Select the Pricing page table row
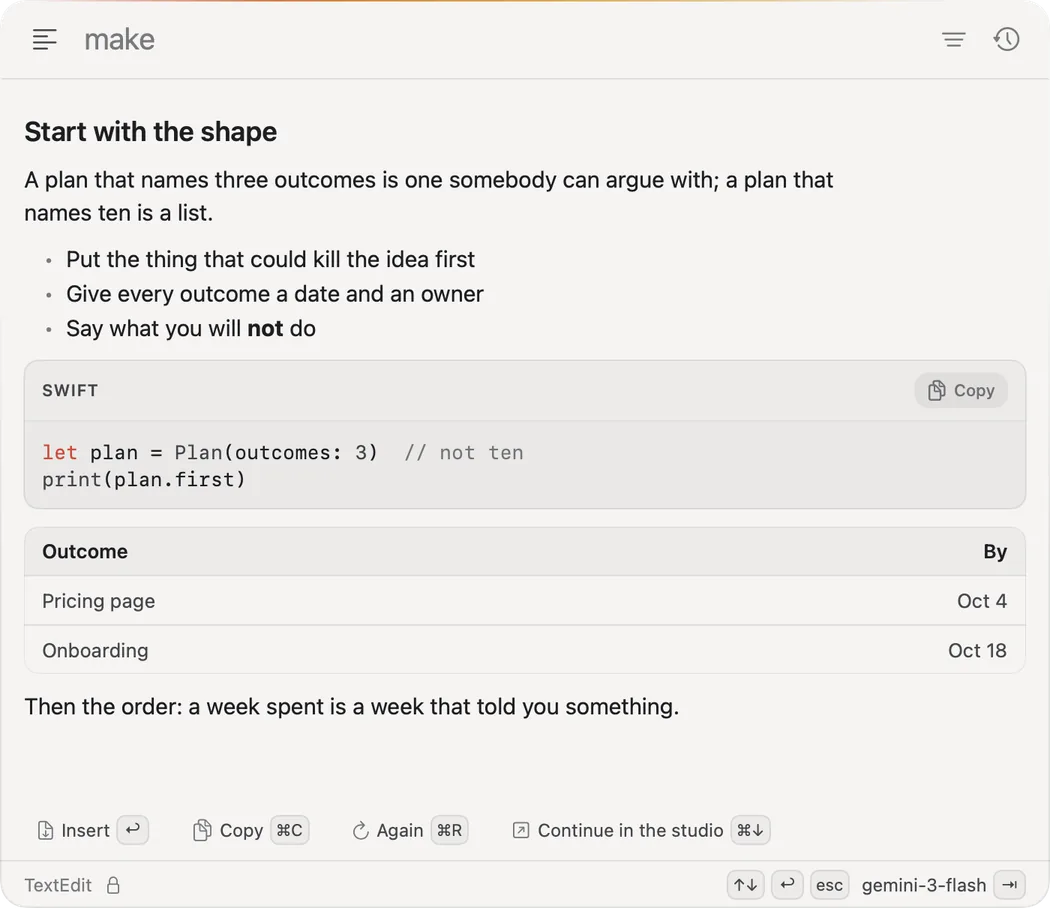Viewport: 1050px width, 908px height. point(525,601)
